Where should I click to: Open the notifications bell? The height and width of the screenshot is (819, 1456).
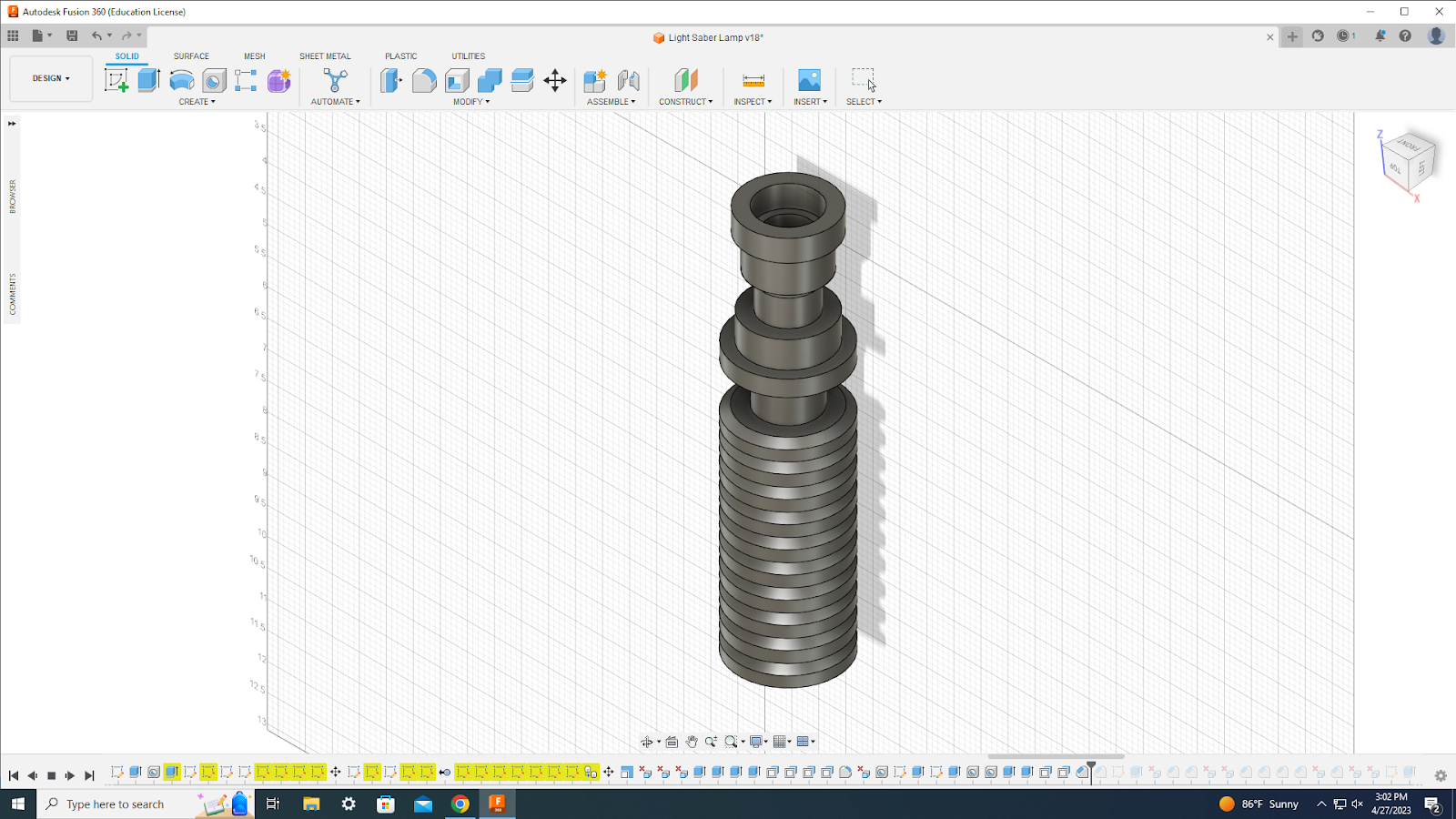tap(1380, 35)
